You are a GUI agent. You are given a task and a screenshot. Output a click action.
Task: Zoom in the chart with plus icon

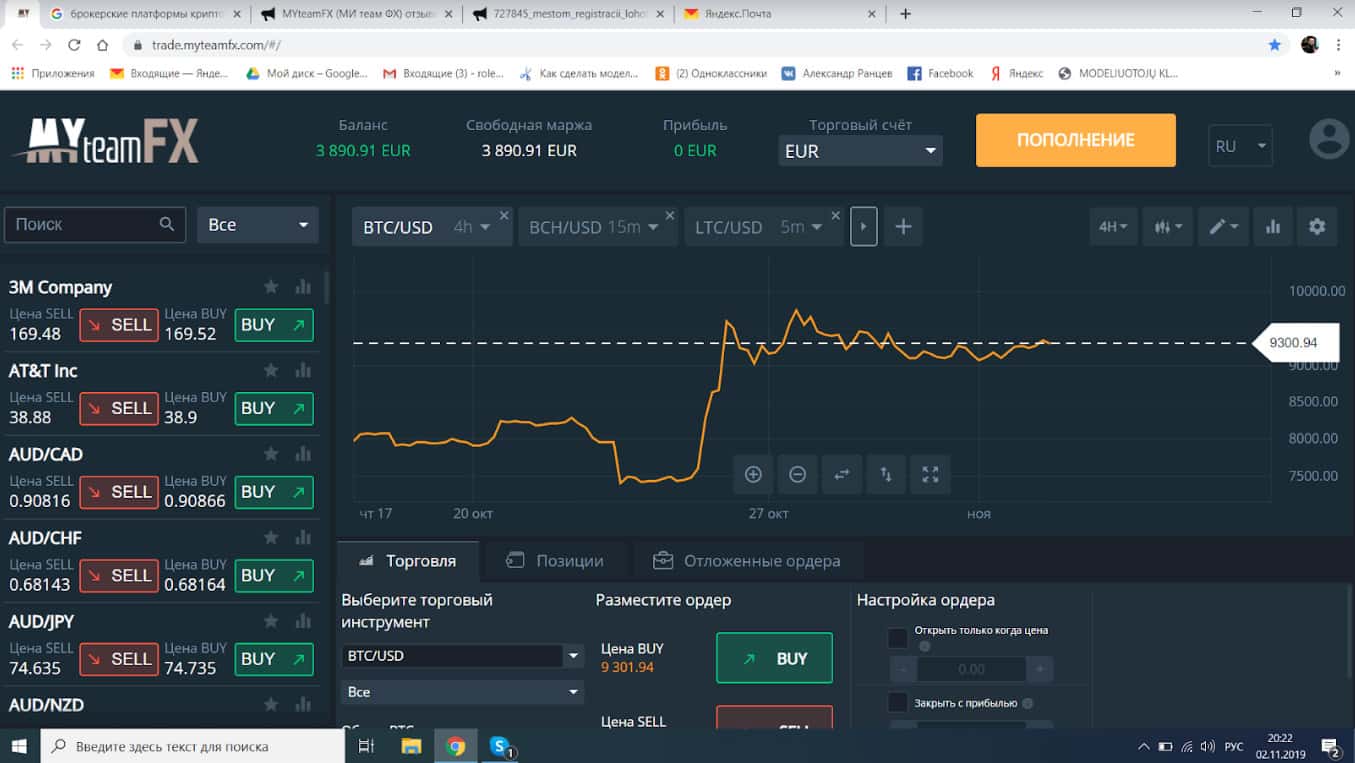753,475
